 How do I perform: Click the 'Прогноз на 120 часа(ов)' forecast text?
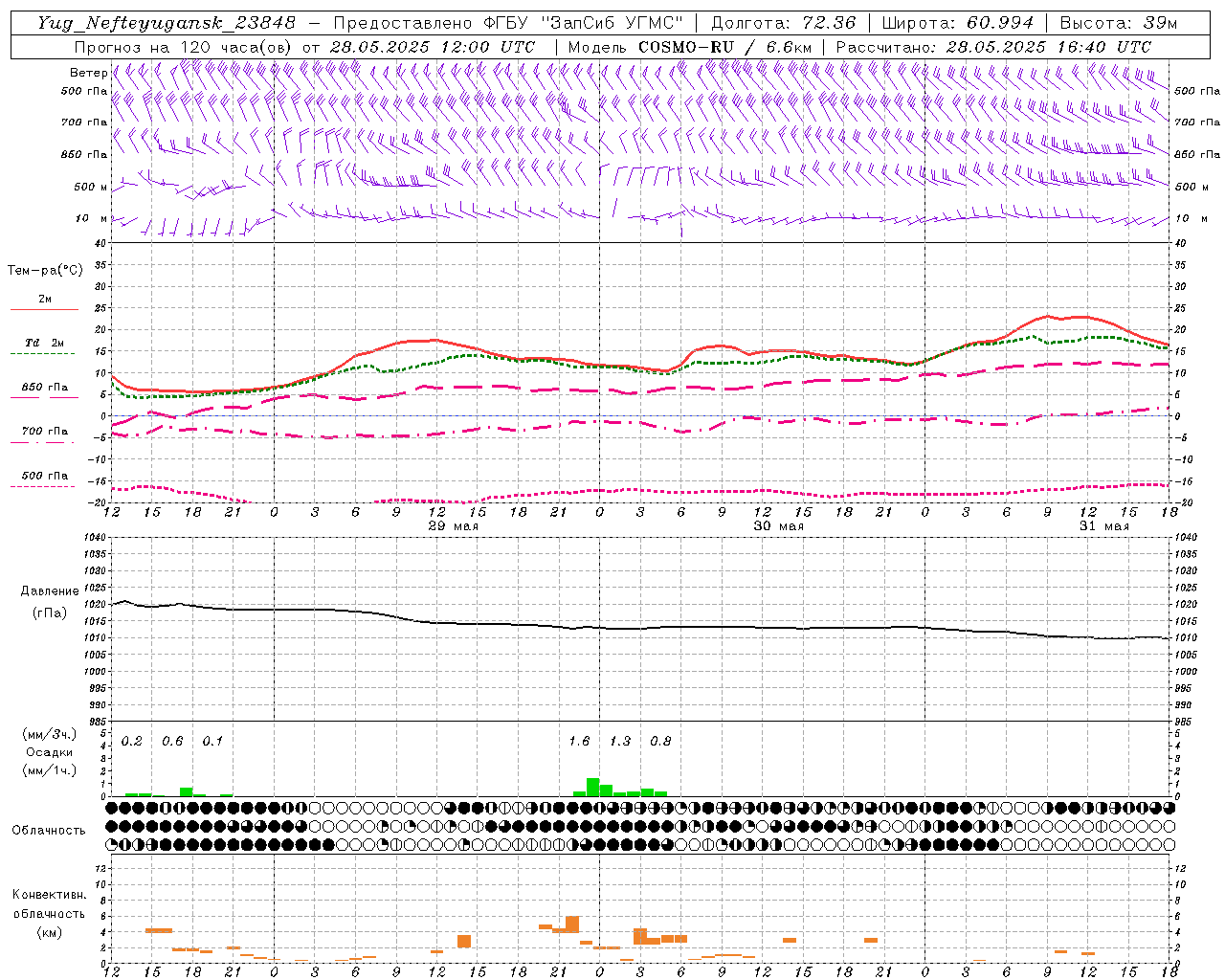point(184,47)
